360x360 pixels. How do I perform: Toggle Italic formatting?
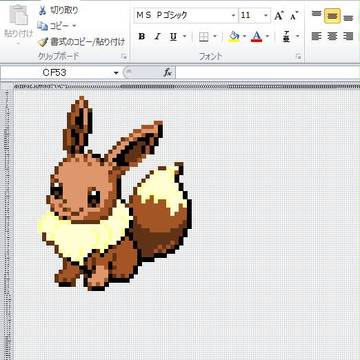(x=157, y=36)
